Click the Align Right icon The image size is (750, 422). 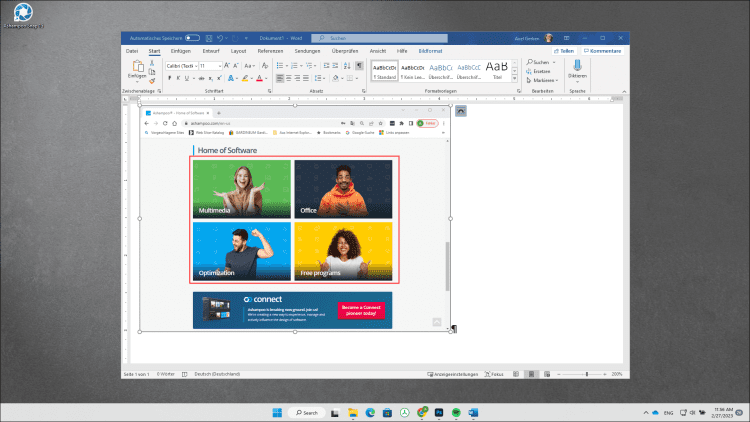(x=298, y=78)
